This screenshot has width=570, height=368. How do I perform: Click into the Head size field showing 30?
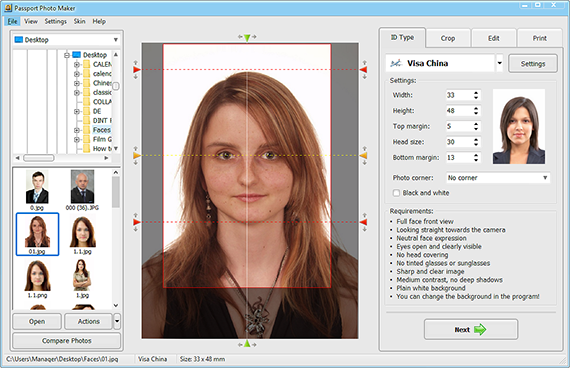(459, 142)
